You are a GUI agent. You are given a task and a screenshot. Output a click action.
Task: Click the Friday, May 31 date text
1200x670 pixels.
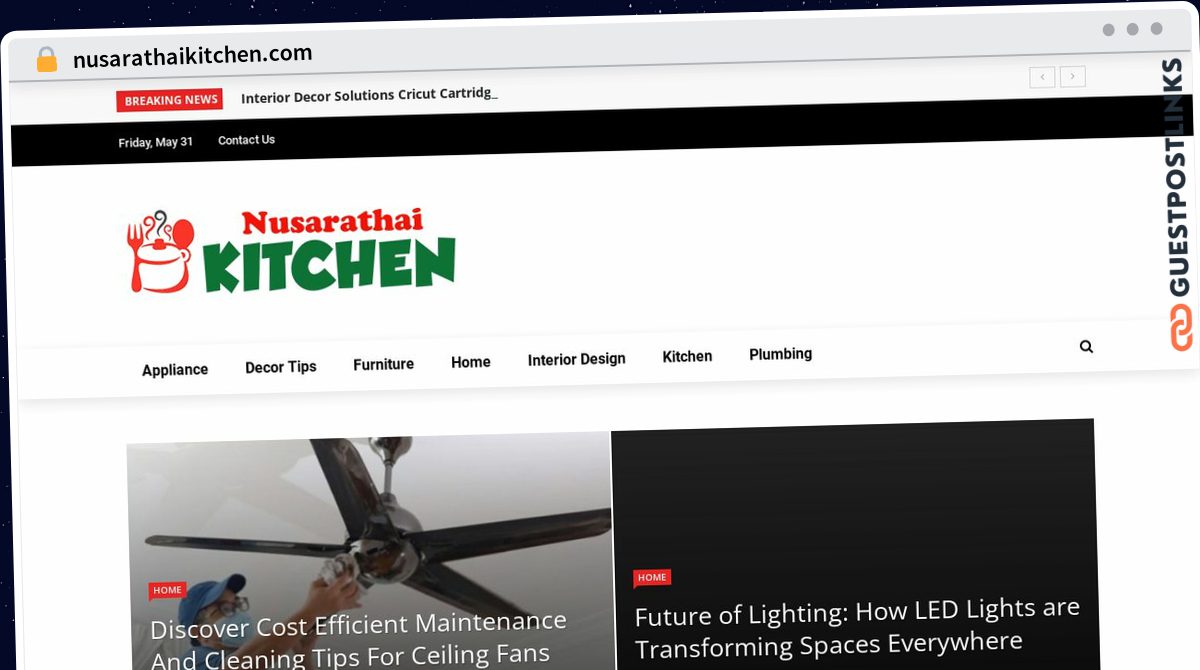pyautogui.click(x=155, y=142)
